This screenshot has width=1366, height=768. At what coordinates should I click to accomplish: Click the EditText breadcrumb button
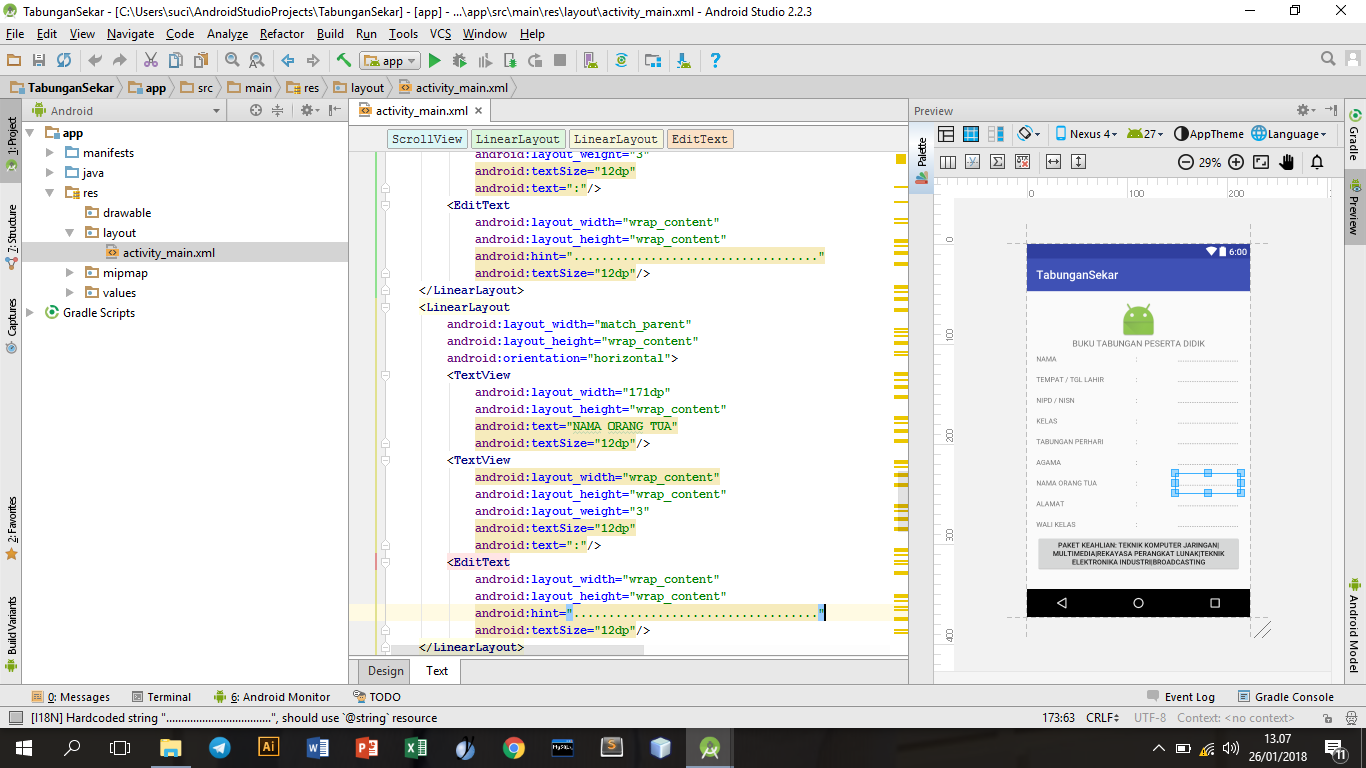pyautogui.click(x=699, y=139)
